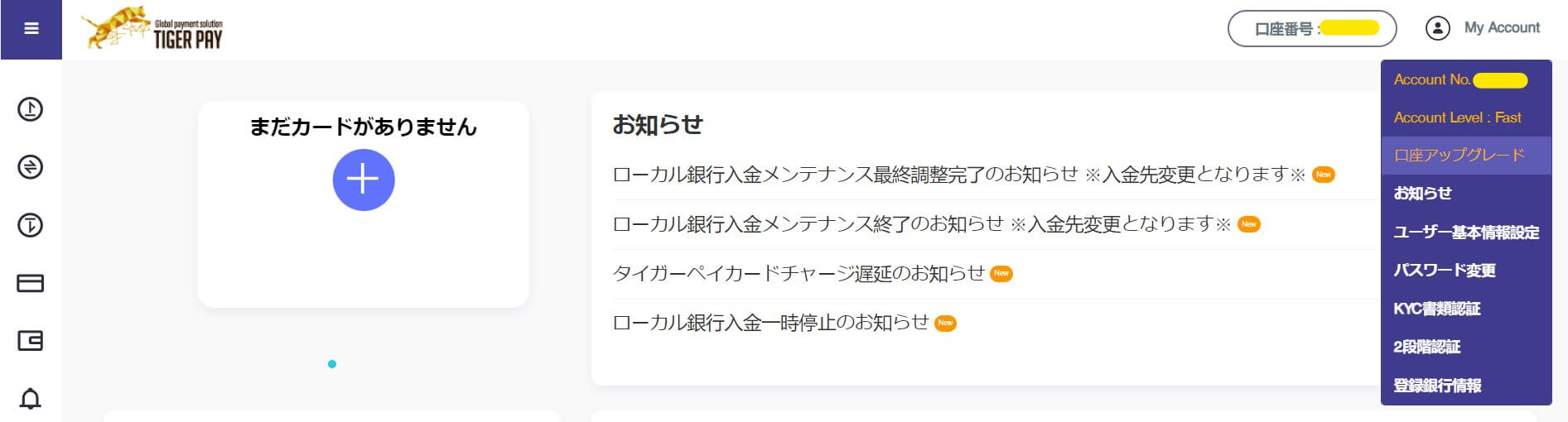Open KYC書類認証 menu entry
1568x422 pixels.
tap(1436, 309)
